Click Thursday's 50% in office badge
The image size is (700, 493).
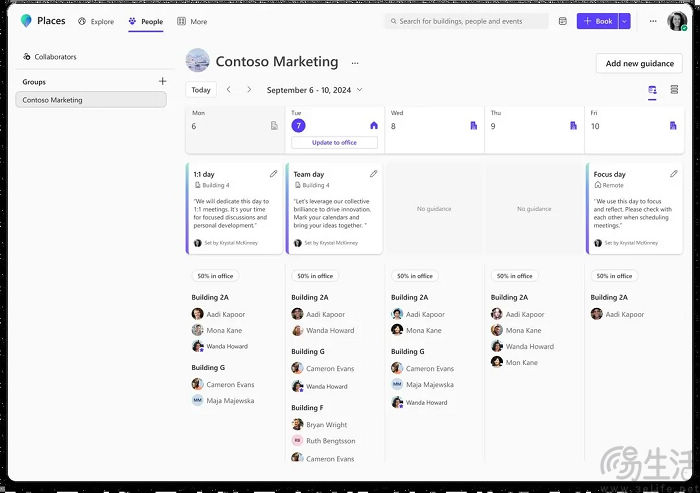515,276
